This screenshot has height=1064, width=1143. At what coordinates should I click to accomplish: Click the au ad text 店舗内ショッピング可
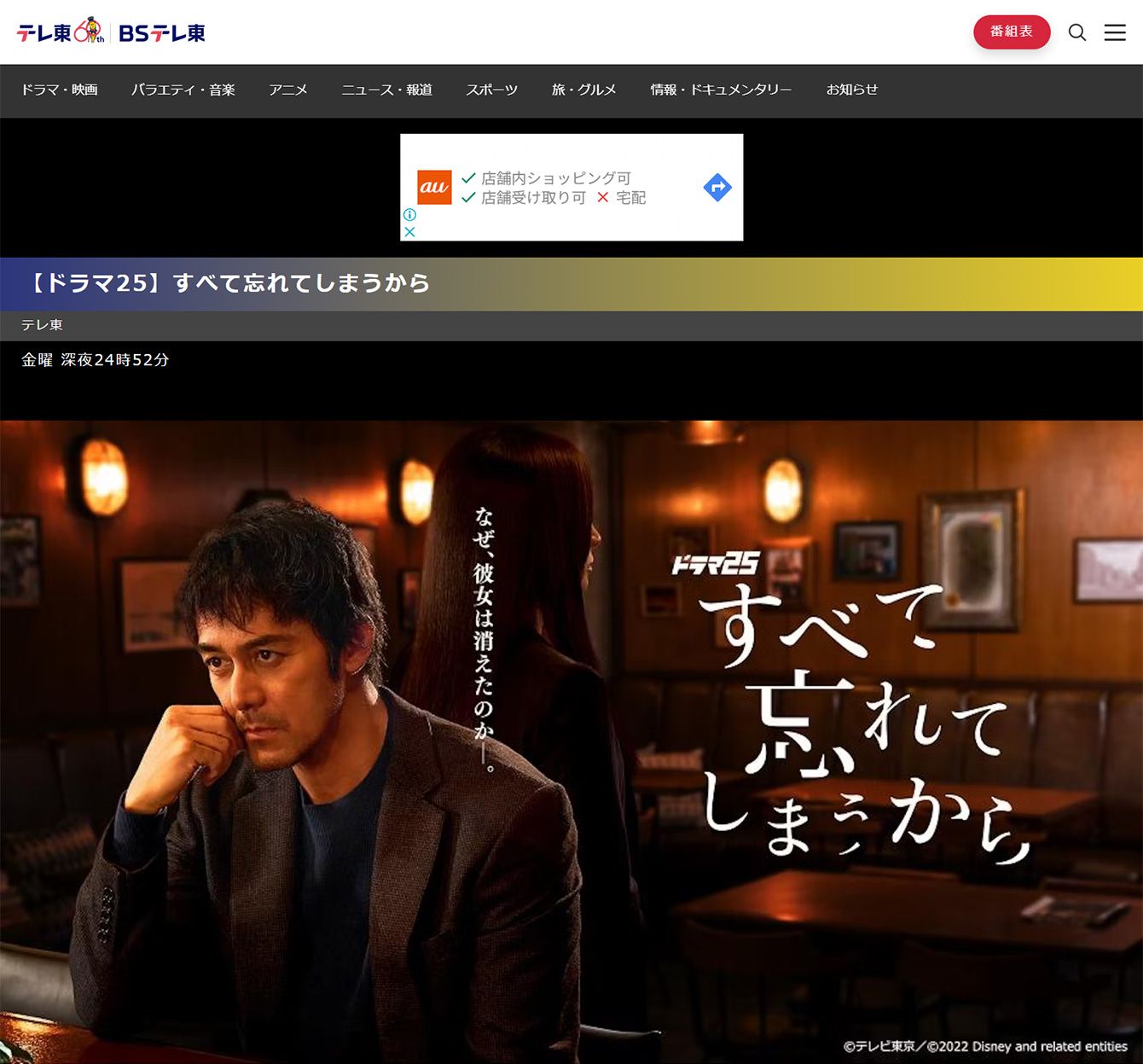pyautogui.click(x=555, y=178)
